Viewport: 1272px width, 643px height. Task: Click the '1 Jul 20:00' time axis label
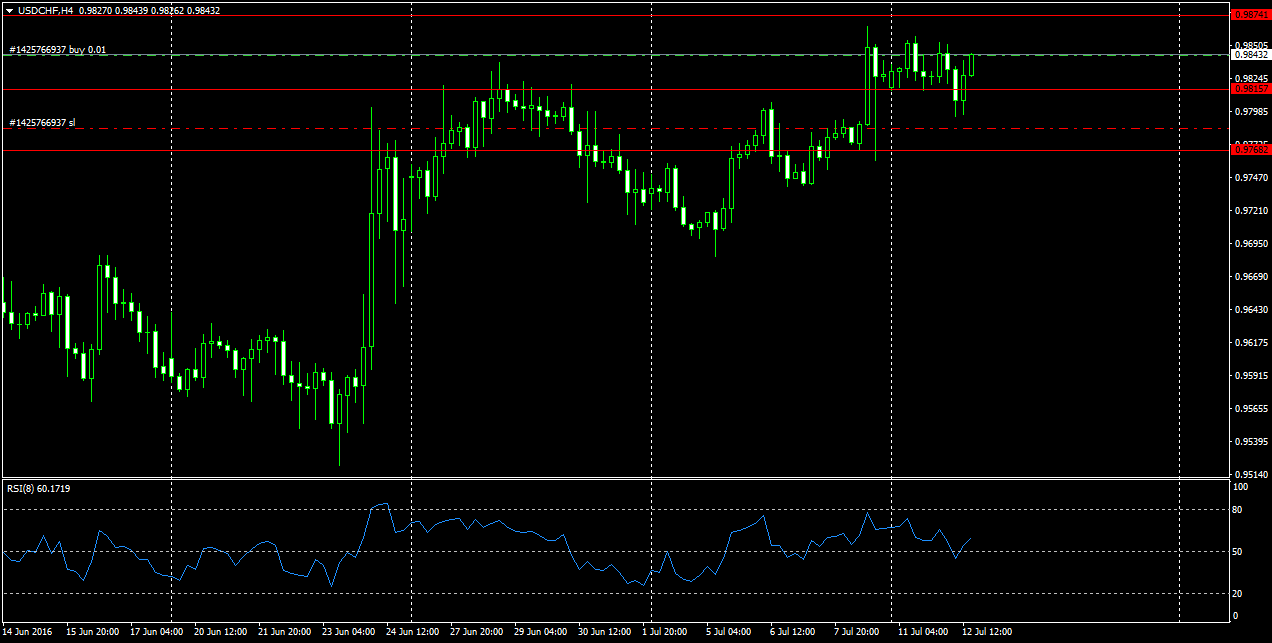(x=667, y=632)
